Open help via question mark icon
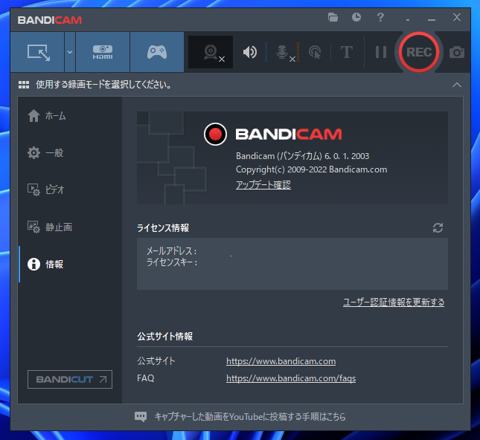This screenshot has height=440, width=480. coord(380,17)
